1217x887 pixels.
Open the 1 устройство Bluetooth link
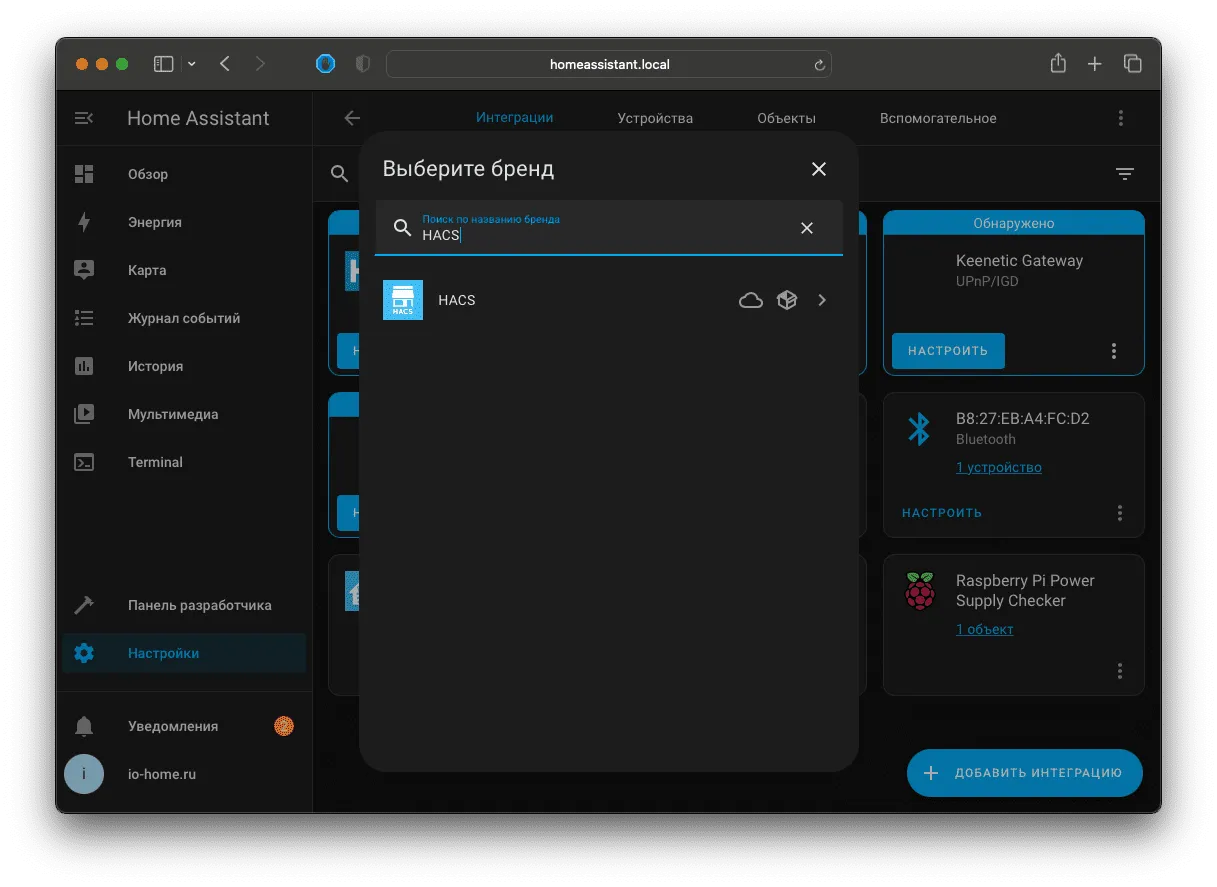(x=999, y=467)
